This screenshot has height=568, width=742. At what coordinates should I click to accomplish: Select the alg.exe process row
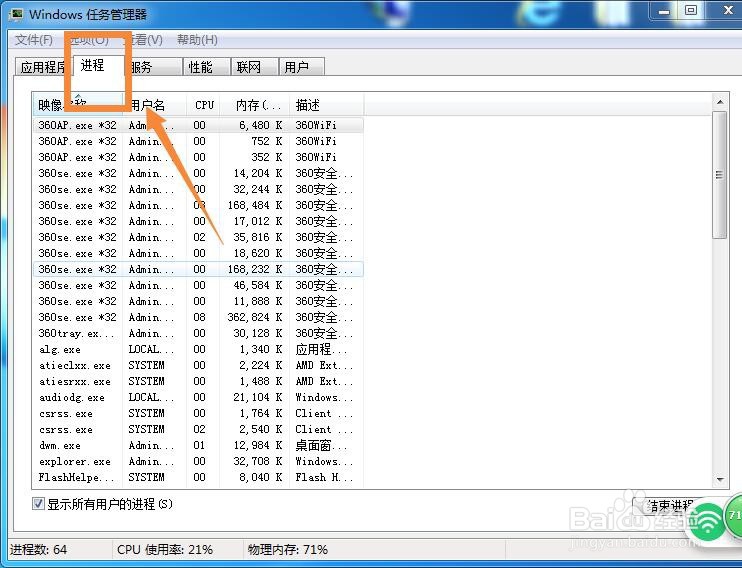(199, 349)
